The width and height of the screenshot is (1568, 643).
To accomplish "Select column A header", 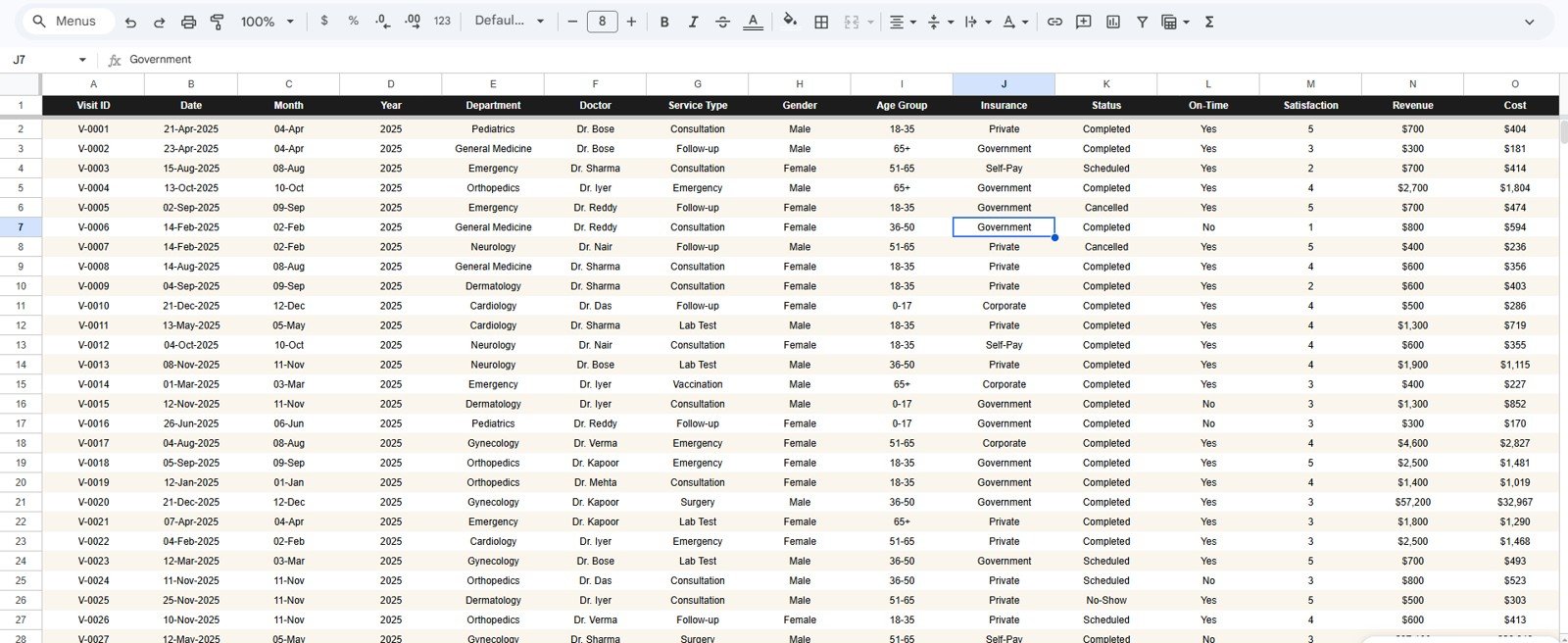I will [93, 84].
